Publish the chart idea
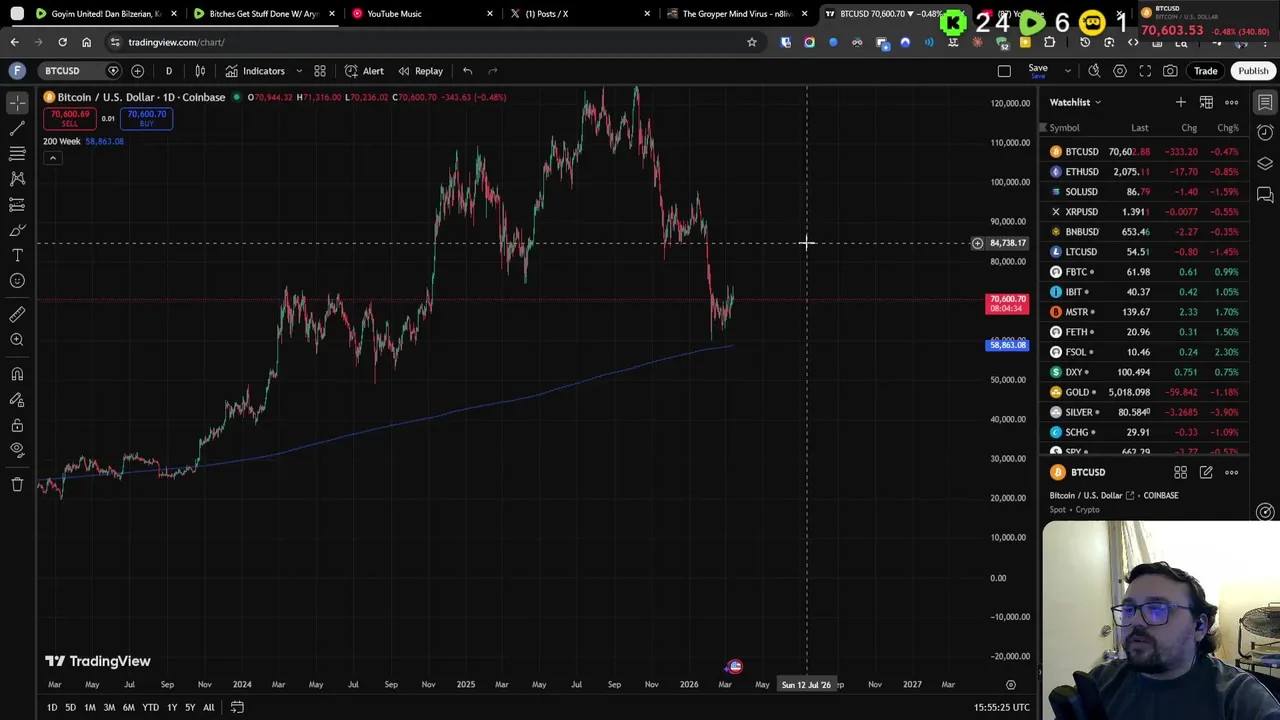 [1253, 71]
